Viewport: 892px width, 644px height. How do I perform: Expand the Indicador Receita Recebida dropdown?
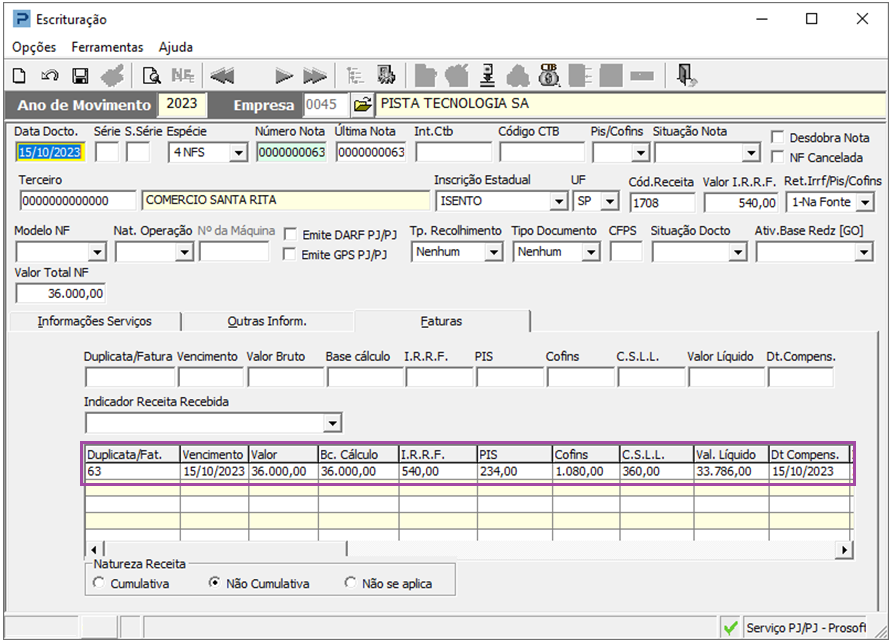pos(332,422)
